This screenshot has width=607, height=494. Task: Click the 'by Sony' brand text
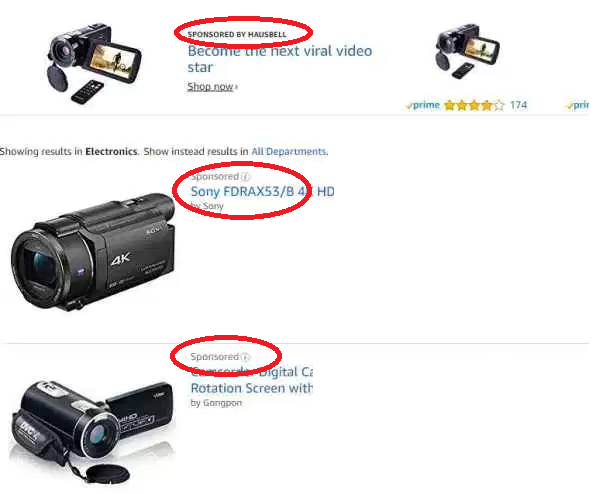pos(207,206)
